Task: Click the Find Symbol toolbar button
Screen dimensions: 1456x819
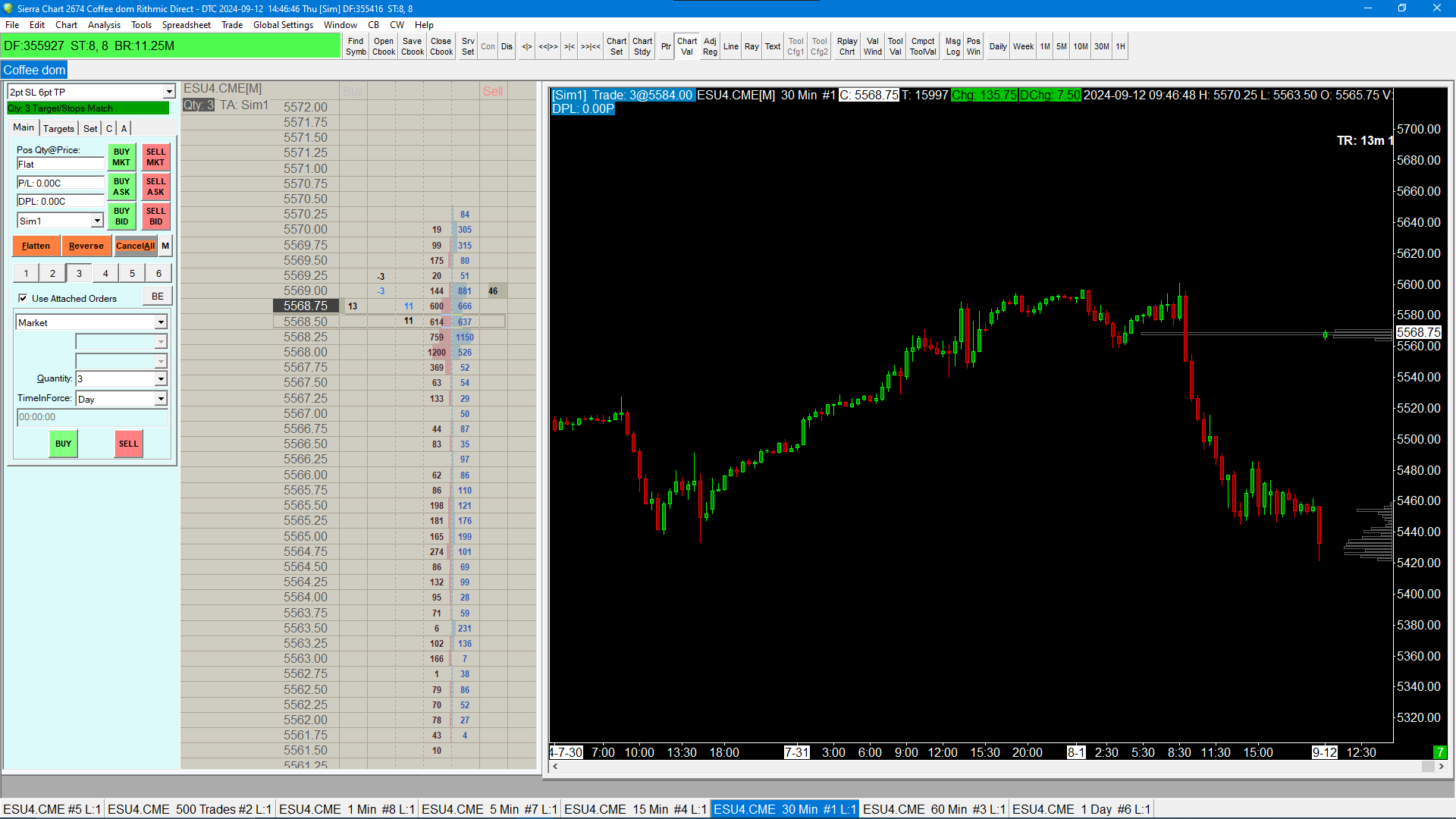Action: tap(356, 46)
